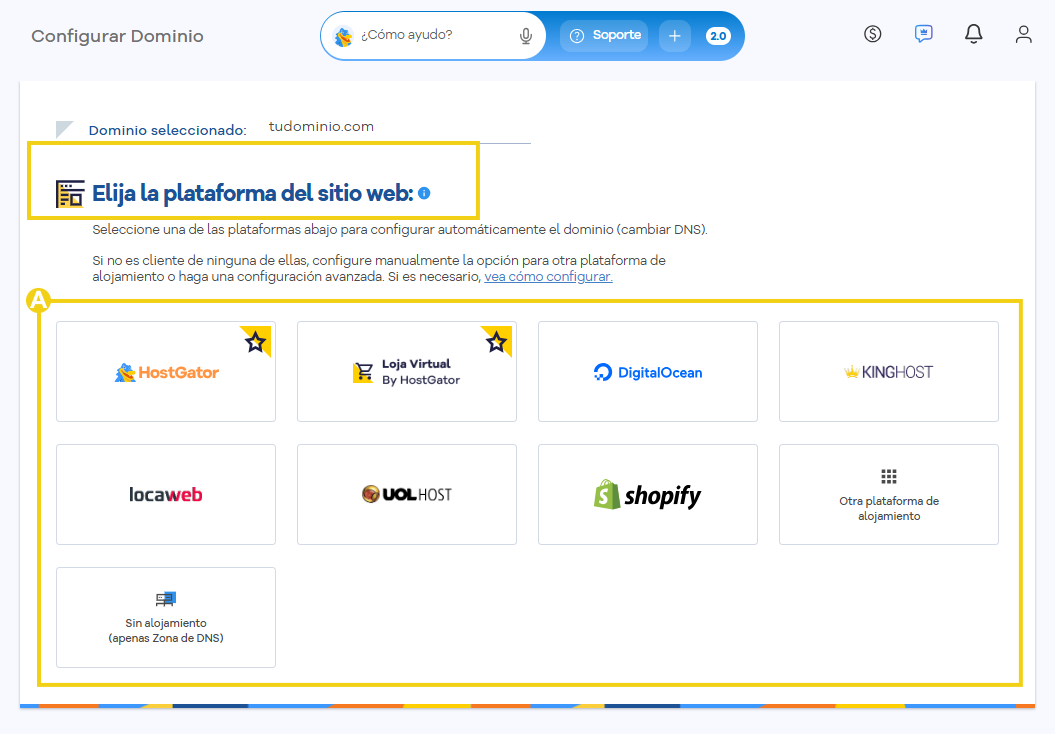Click the star badge on HostGator card
1055x734 pixels.
256,341
